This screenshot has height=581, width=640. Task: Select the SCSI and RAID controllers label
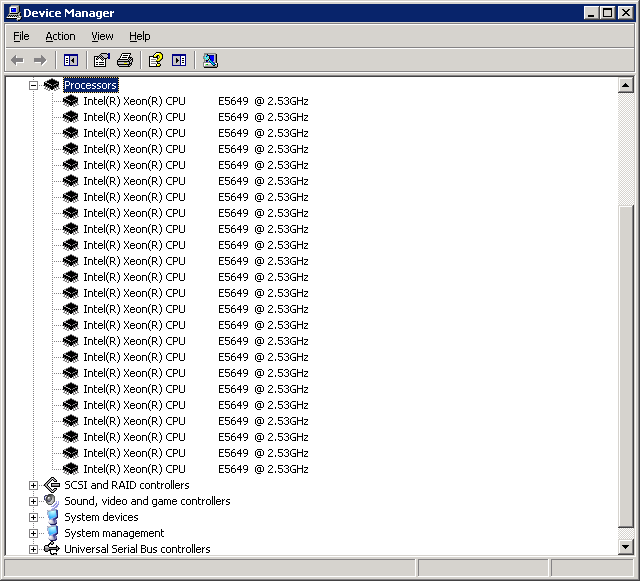(x=127, y=485)
